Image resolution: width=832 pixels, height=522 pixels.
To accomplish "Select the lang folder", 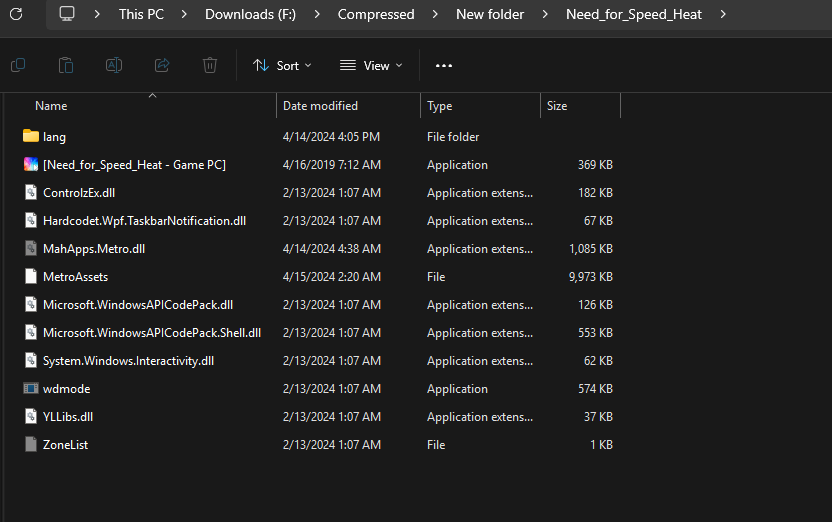I will pos(54,137).
